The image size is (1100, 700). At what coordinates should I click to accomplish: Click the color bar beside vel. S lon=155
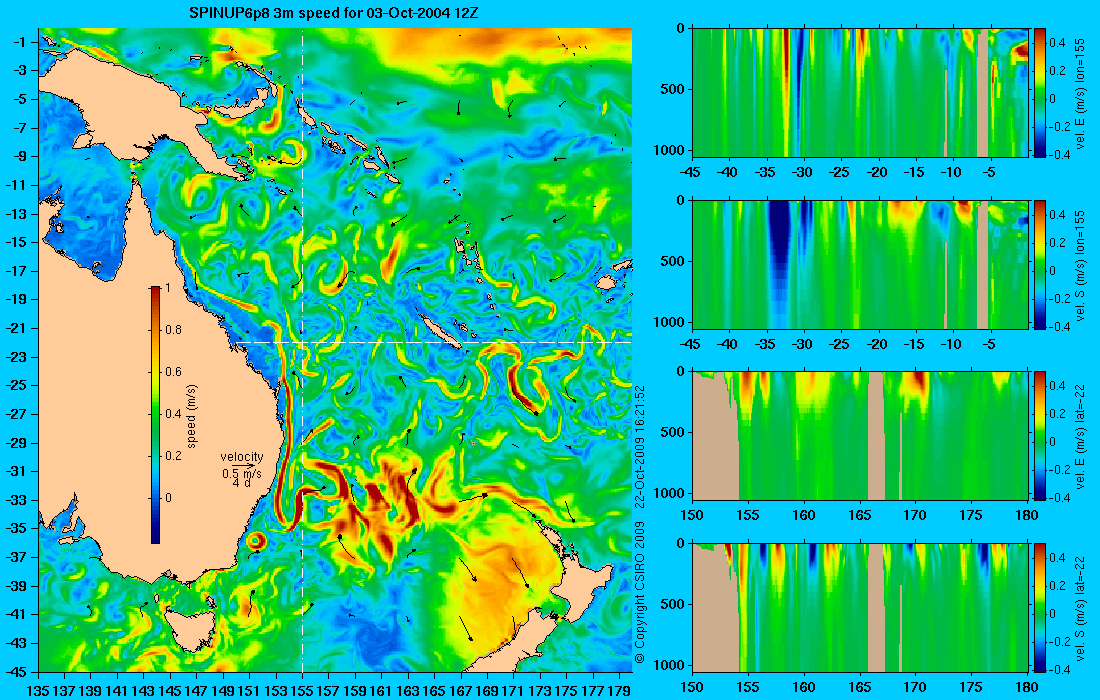[1040, 264]
